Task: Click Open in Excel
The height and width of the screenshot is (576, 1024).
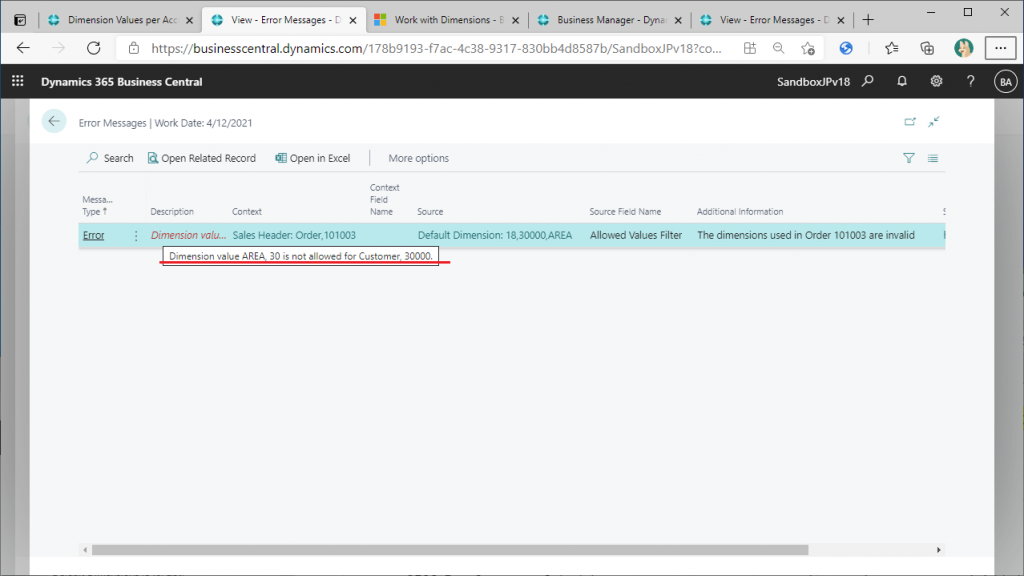Action: (313, 158)
